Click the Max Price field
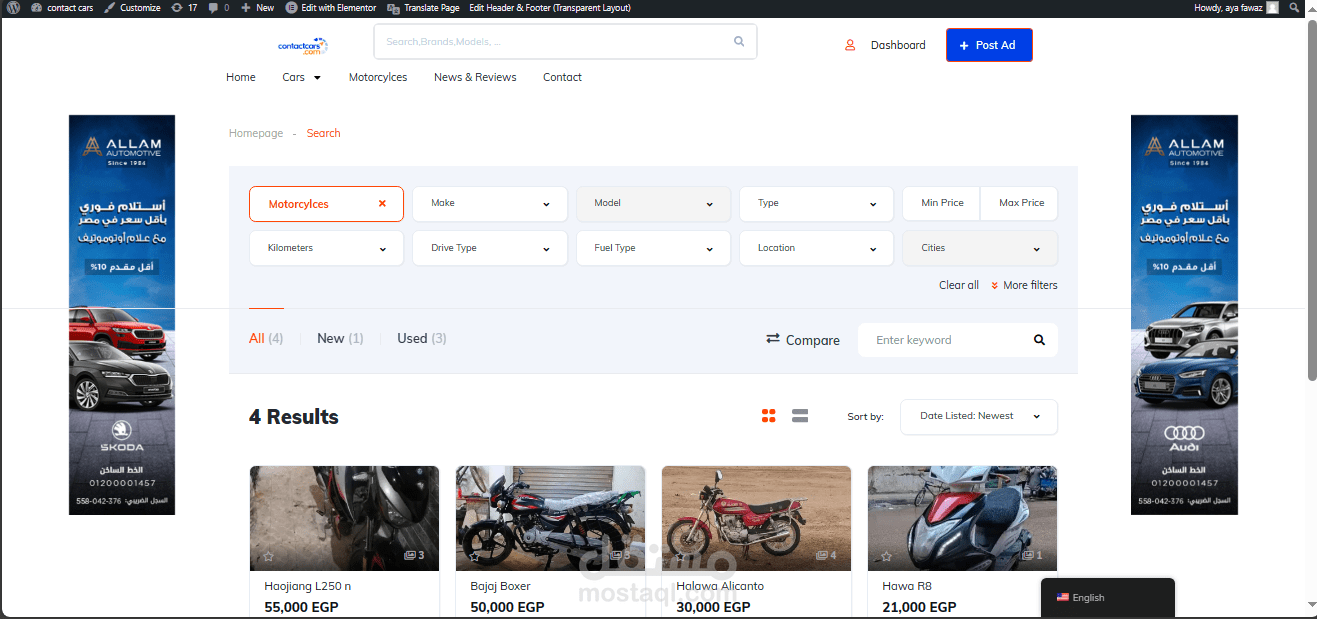The width and height of the screenshot is (1317, 619). click(x=1021, y=203)
